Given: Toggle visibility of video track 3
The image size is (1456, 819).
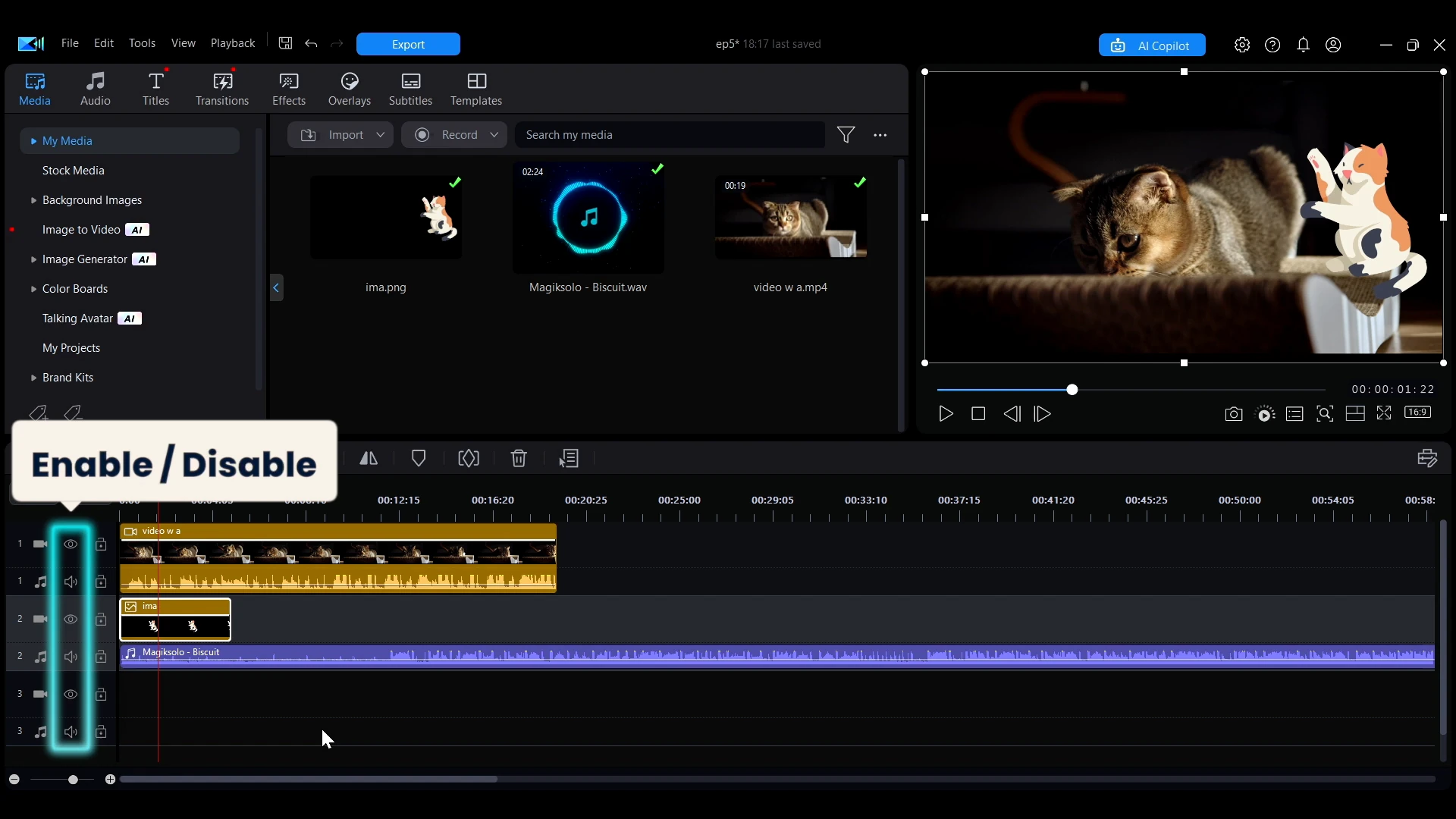Looking at the screenshot, I should [71, 695].
